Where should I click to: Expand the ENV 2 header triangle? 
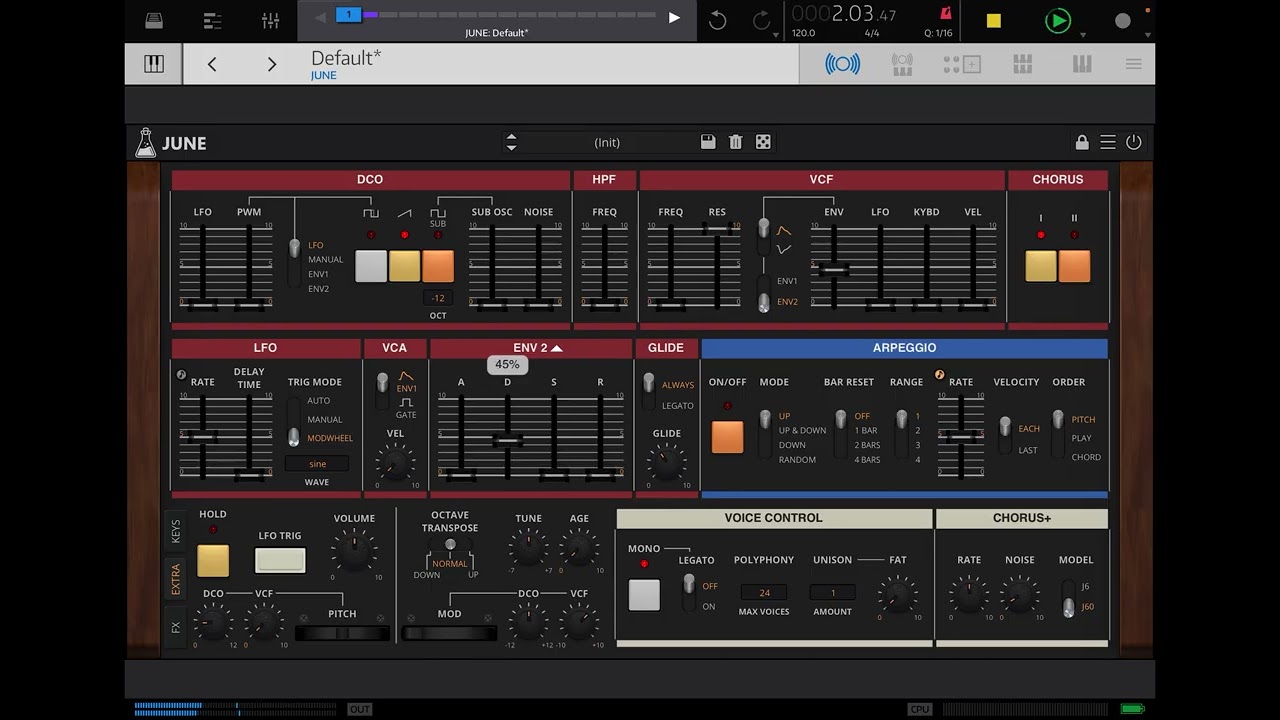pyautogui.click(x=557, y=348)
